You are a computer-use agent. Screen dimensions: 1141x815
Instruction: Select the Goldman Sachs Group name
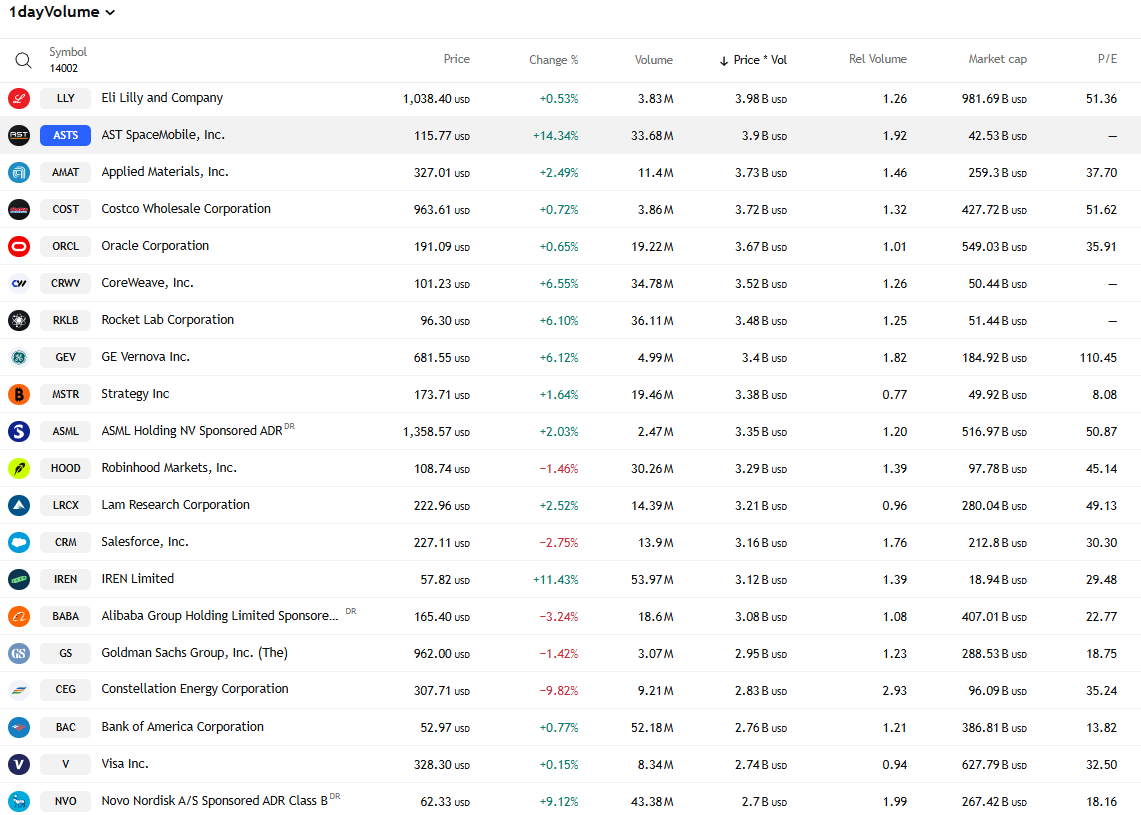[x=194, y=653]
